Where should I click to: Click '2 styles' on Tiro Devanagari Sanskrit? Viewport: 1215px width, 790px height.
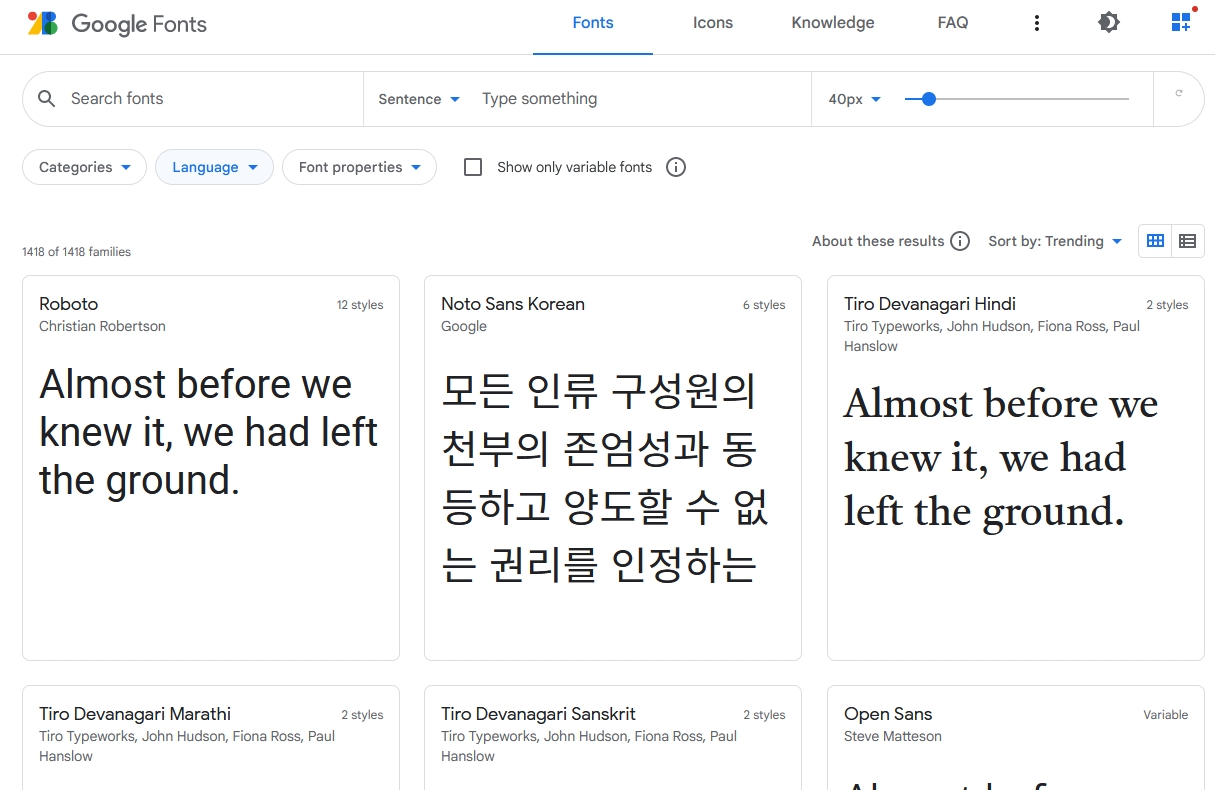764,715
